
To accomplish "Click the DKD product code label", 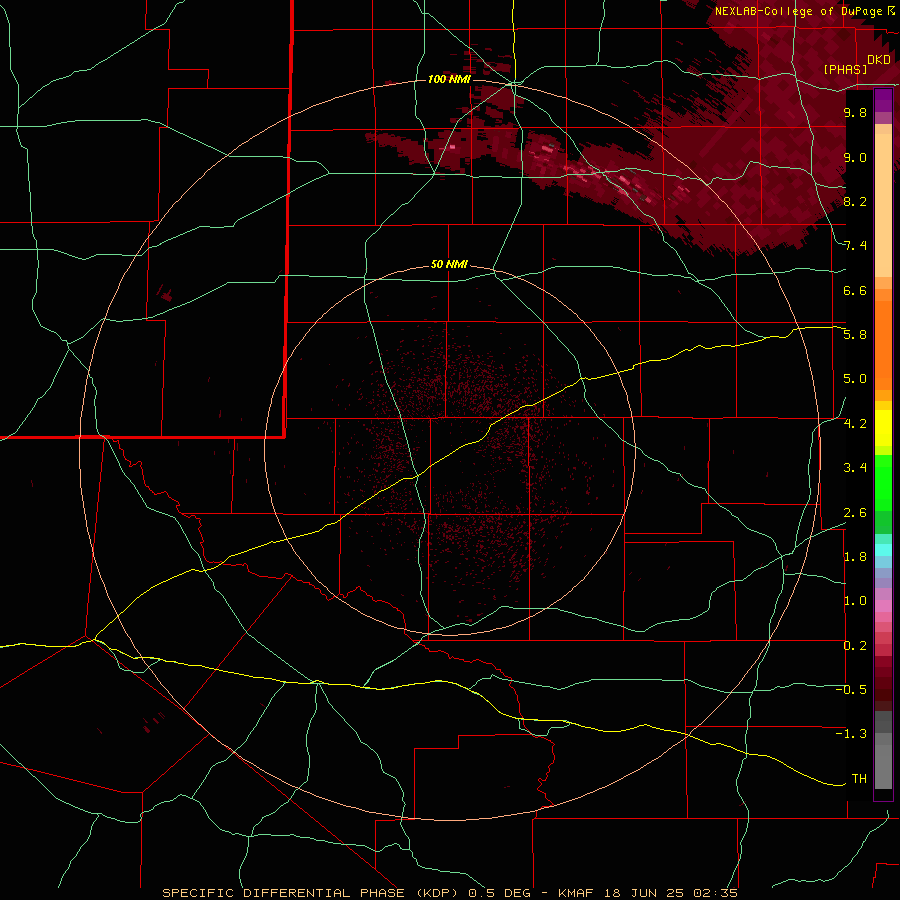I will (879, 60).
